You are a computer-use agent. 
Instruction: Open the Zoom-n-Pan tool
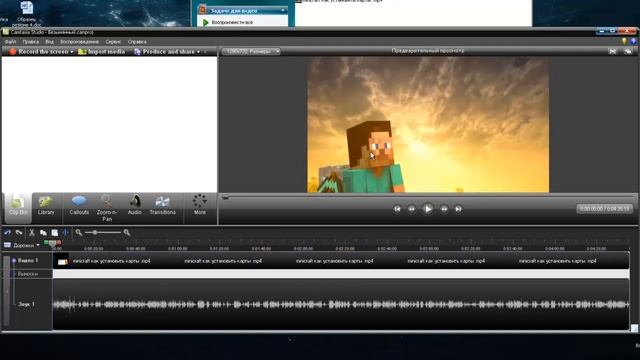point(107,208)
